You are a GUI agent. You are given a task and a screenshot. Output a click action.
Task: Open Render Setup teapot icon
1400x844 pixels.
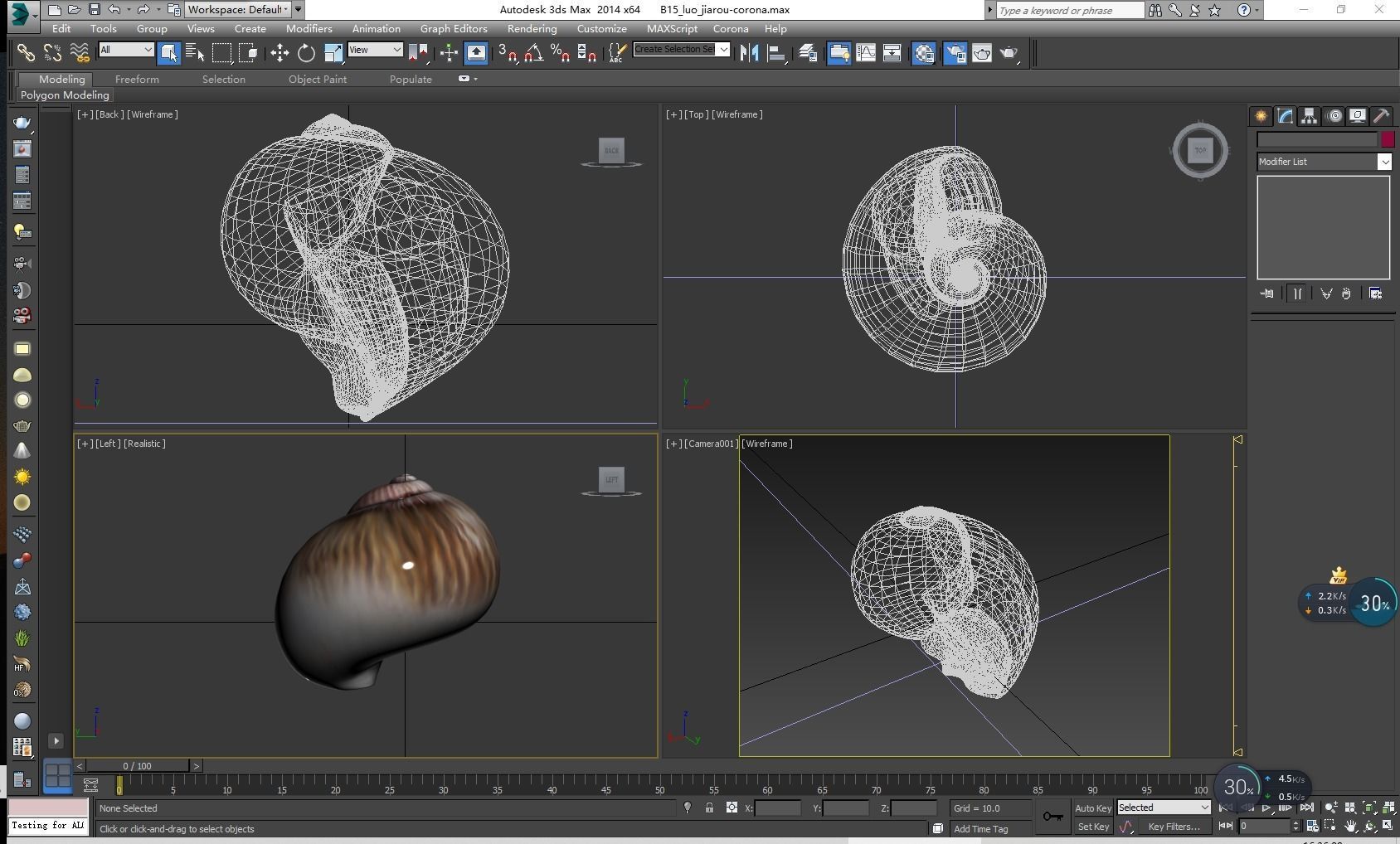(x=955, y=53)
